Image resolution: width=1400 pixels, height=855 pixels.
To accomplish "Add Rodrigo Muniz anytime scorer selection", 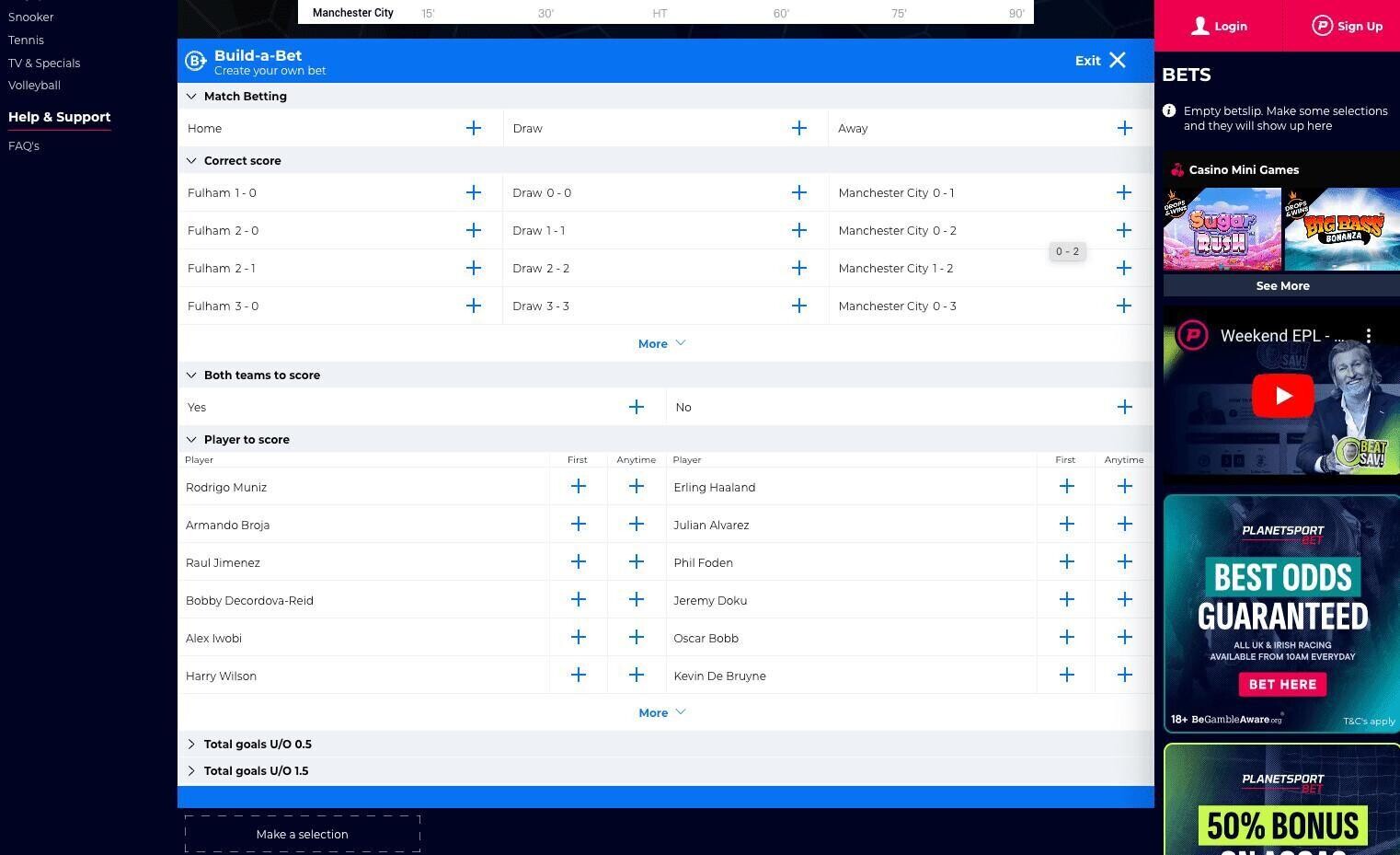I will [636, 487].
